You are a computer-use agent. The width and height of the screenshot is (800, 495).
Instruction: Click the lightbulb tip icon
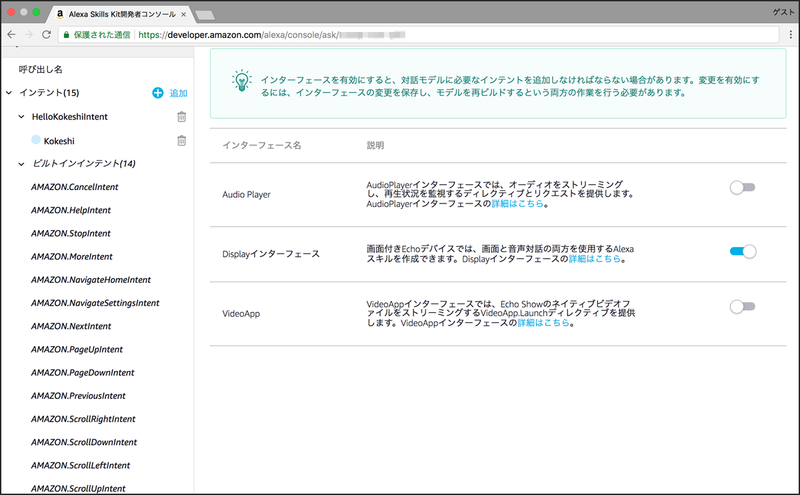tap(242, 81)
